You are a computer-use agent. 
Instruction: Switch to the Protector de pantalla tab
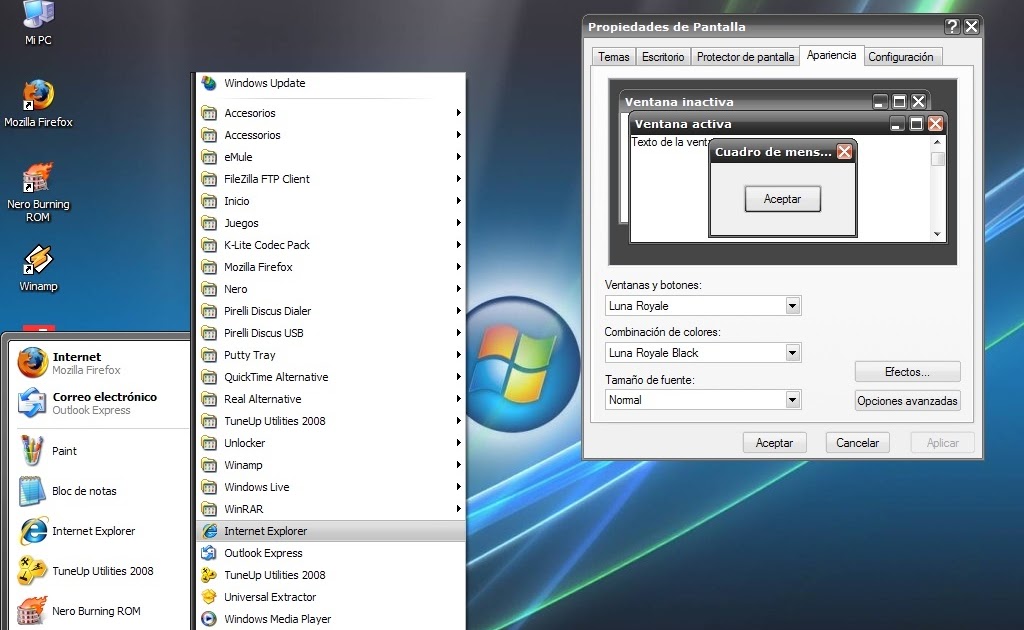tap(745, 57)
